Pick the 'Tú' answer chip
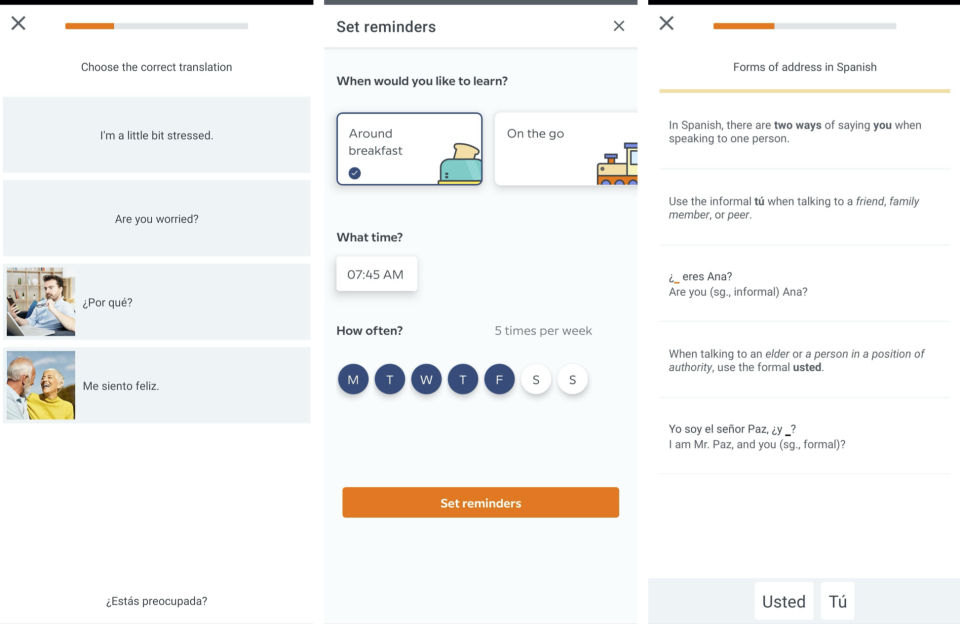This screenshot has height=624, width=960. (838, 601)
